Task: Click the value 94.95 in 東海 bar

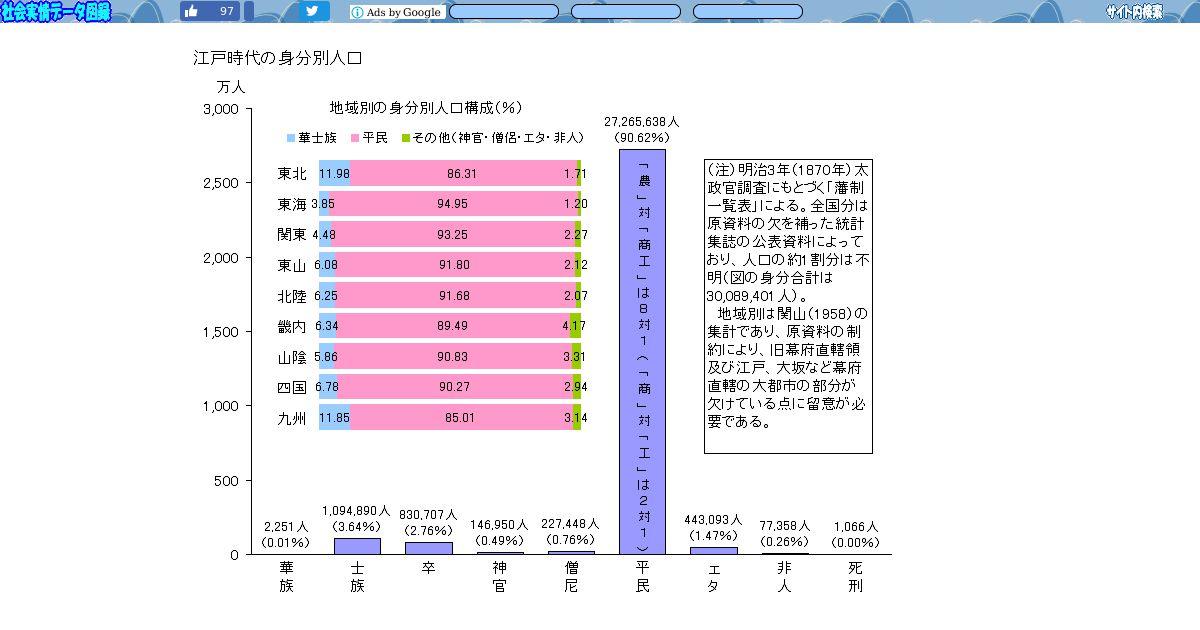Action: point(453,204)
